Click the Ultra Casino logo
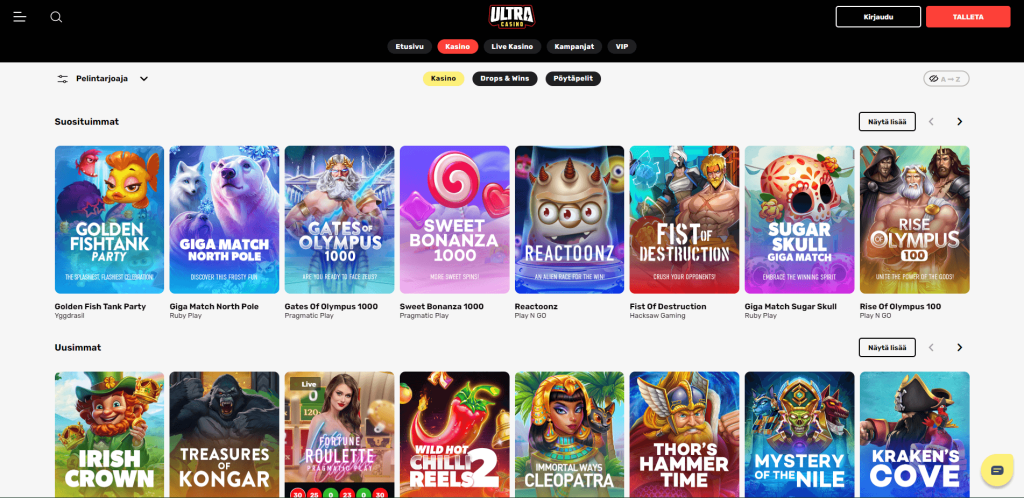The image size is (1024, 498). (x=512, y=16)
